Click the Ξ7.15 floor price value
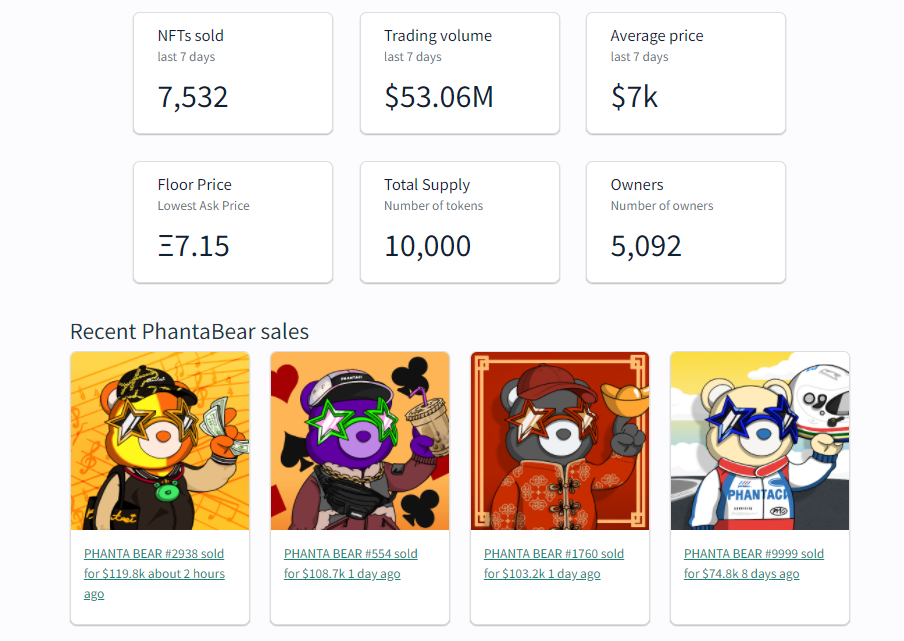The width and height of the screenshot is (904, 641). tap(194, 246)
